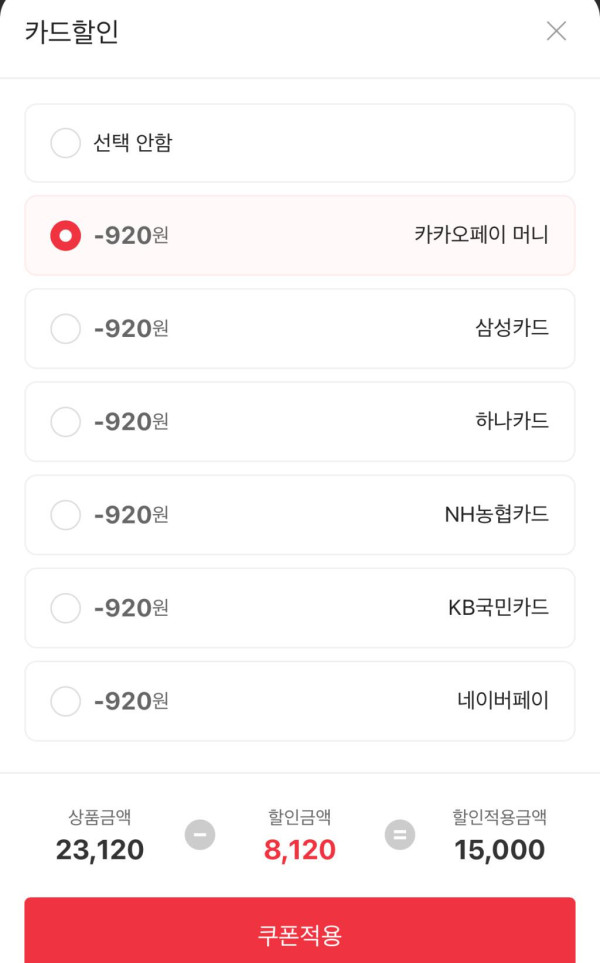This screenshot has width=600, height=963.
Task: Select the 선택 안함 radio button
Action: click(65, 143)
